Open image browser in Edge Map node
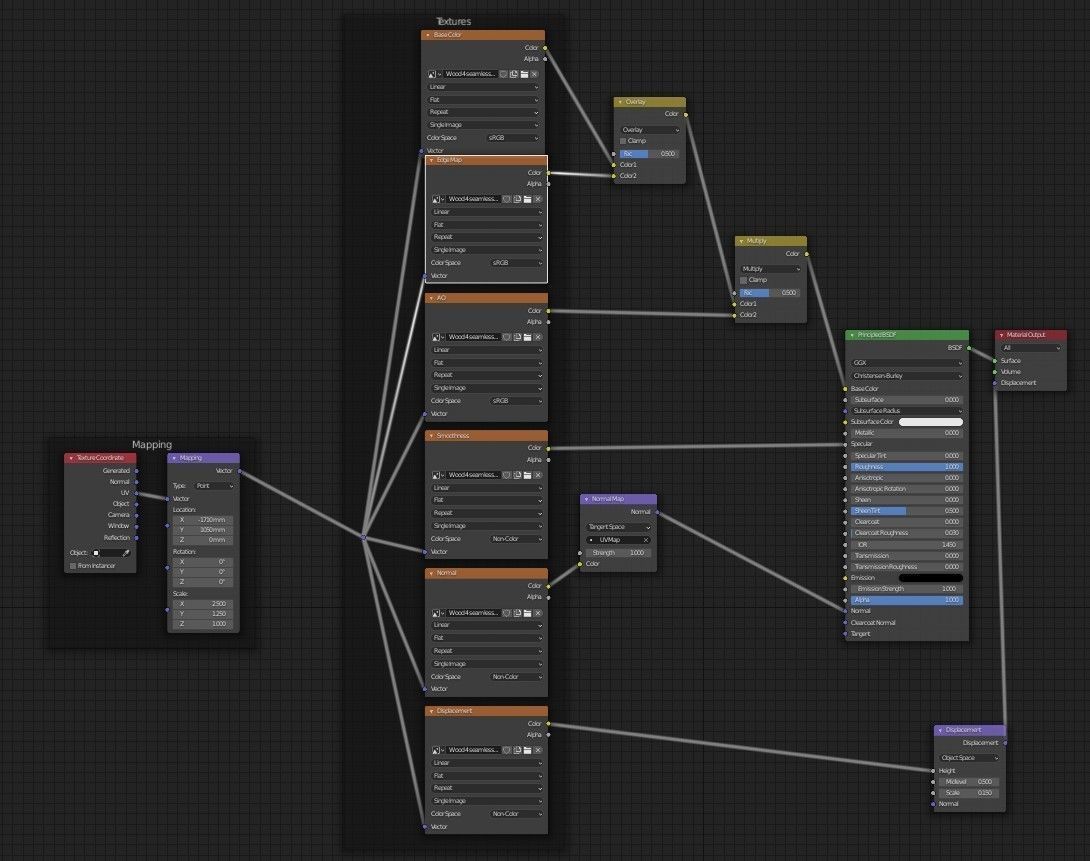Screen dimensions: 1090x861 point(437,199)
